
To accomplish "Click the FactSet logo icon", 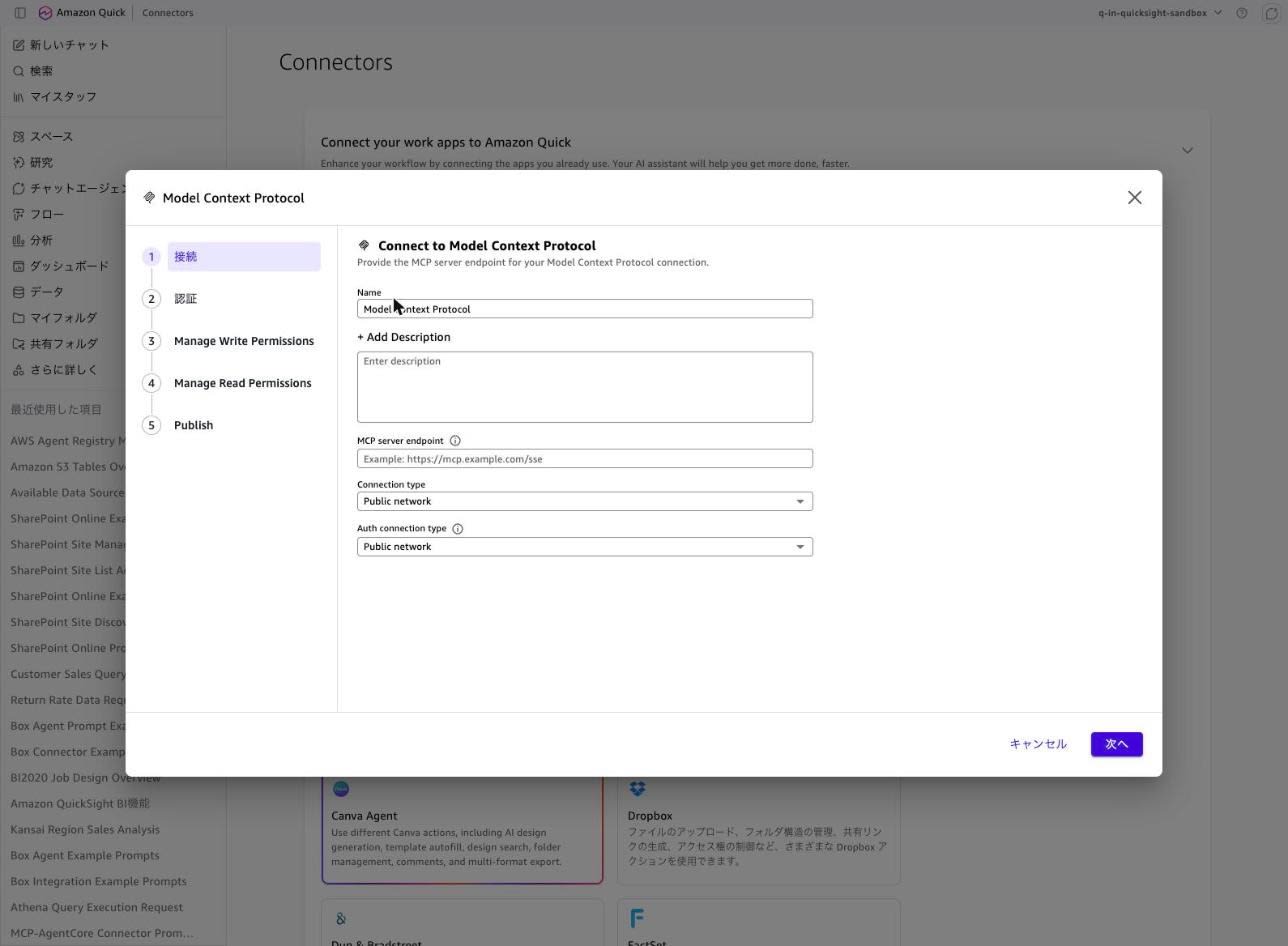I will [637, 918].
